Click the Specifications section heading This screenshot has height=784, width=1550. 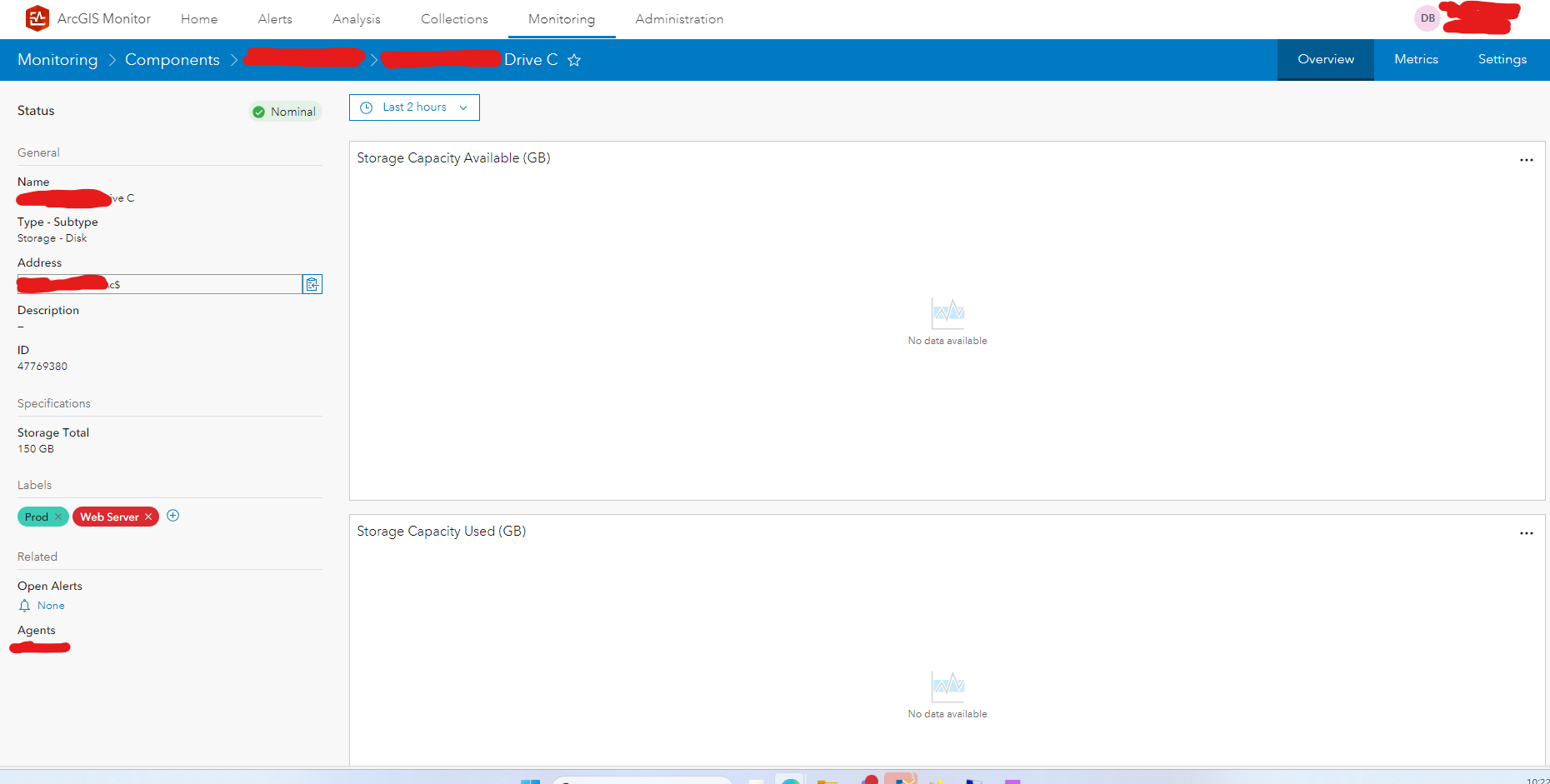pos(54,403)
